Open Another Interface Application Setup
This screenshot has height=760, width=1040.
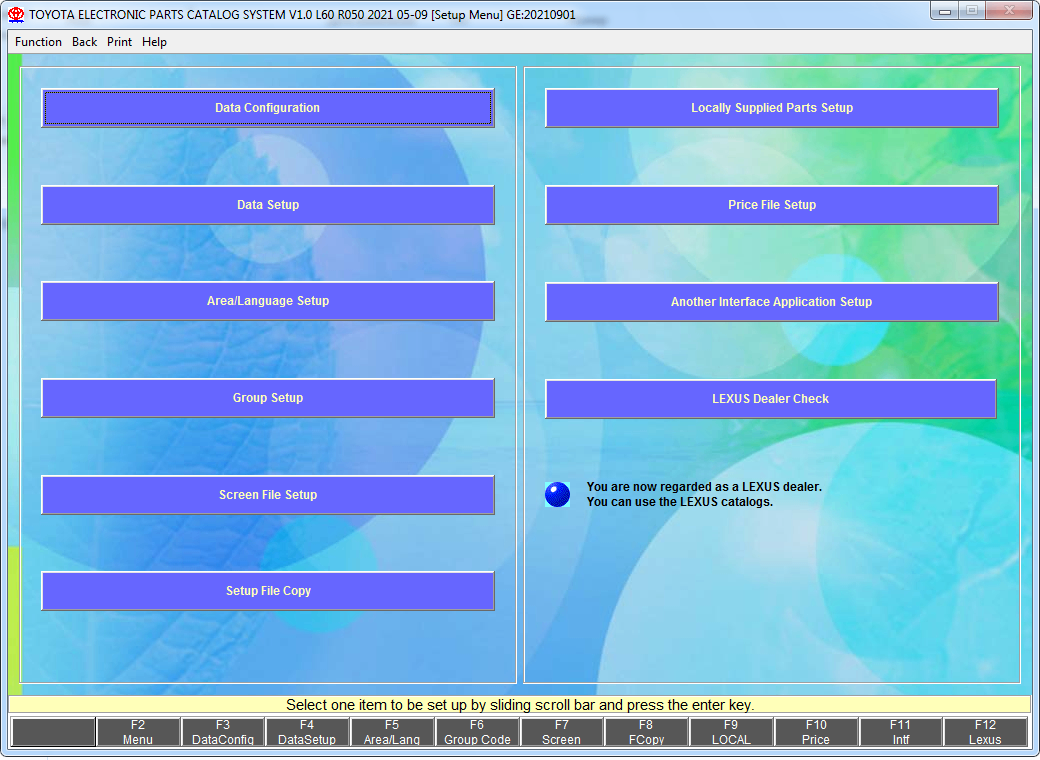771,302
